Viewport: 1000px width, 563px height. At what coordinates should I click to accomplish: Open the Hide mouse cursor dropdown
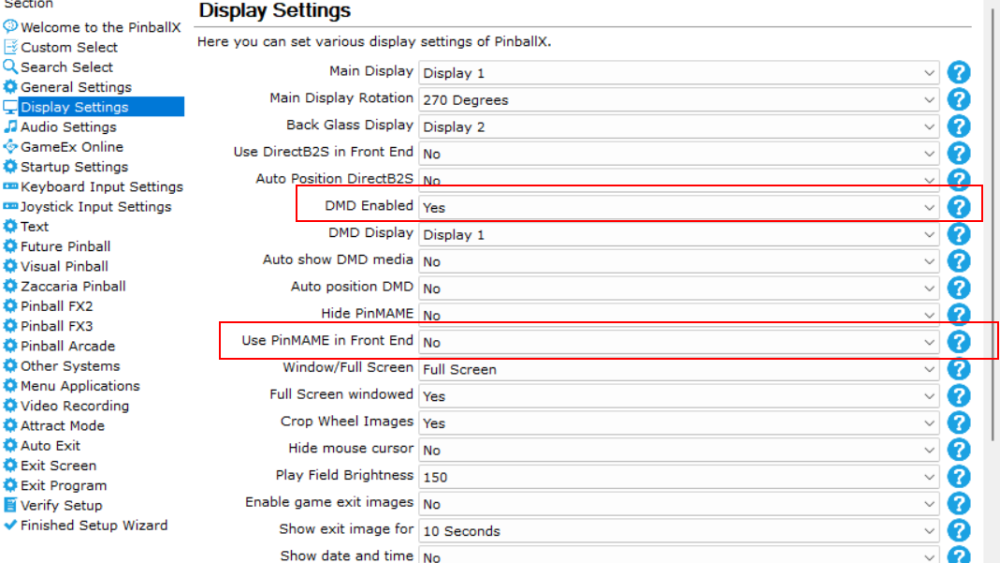pyautogui.click(x=679, y=450)
